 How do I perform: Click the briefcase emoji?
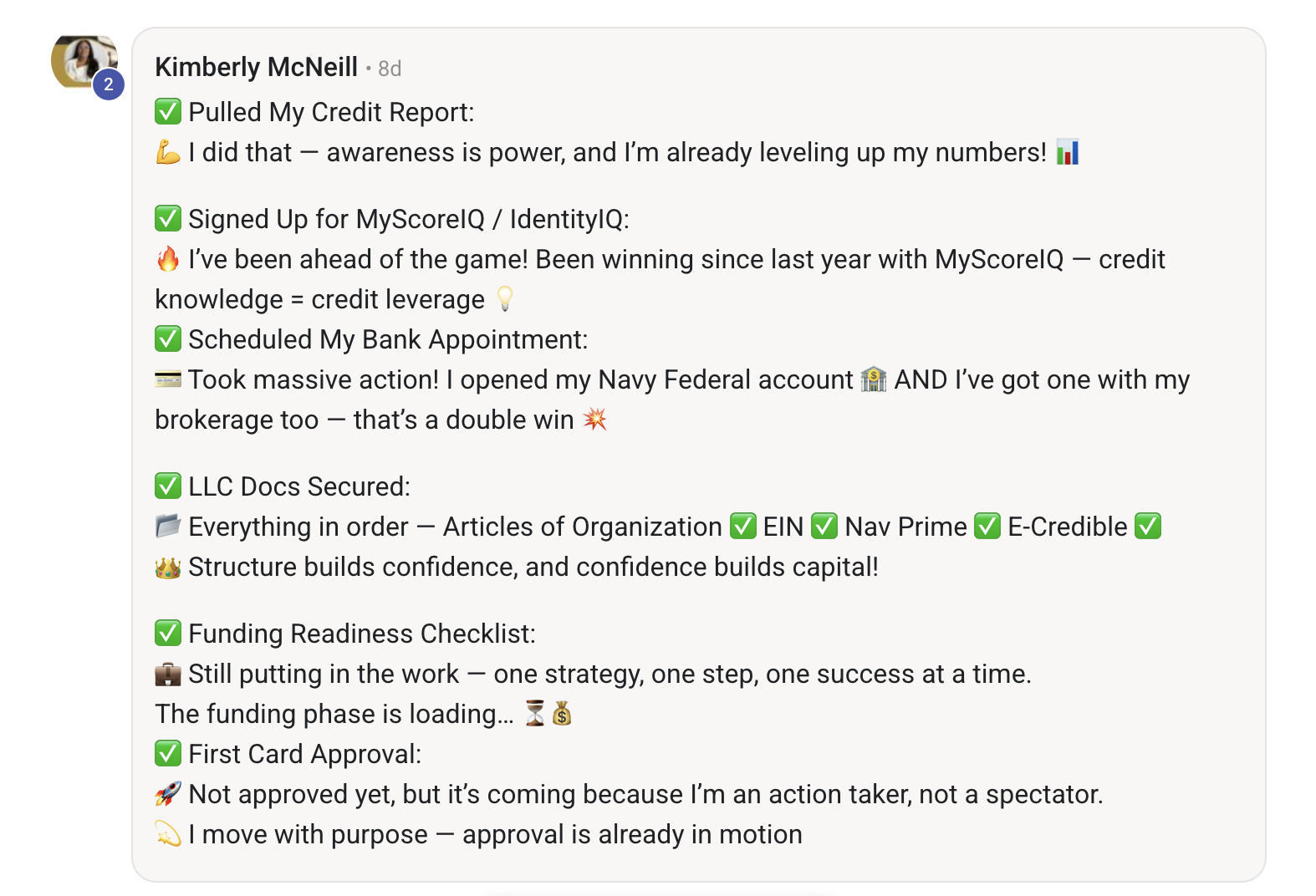tap(168, 674)
